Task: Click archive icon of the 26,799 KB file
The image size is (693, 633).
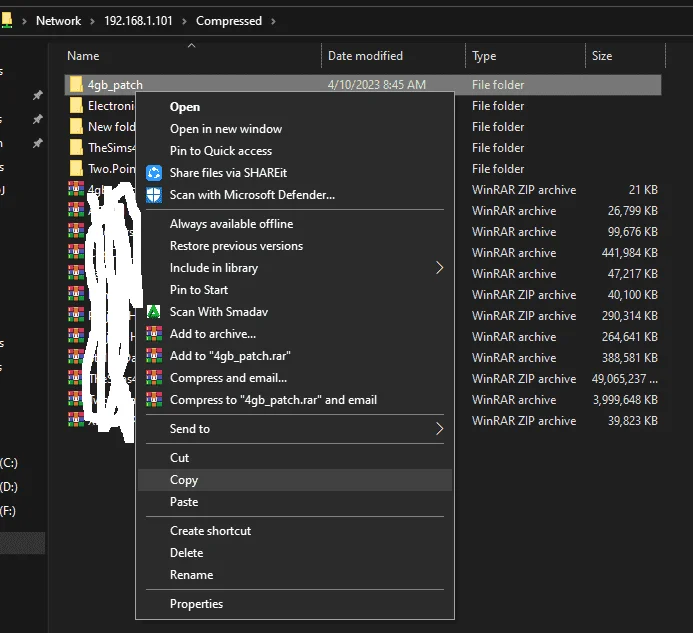Action: (76, 210)
